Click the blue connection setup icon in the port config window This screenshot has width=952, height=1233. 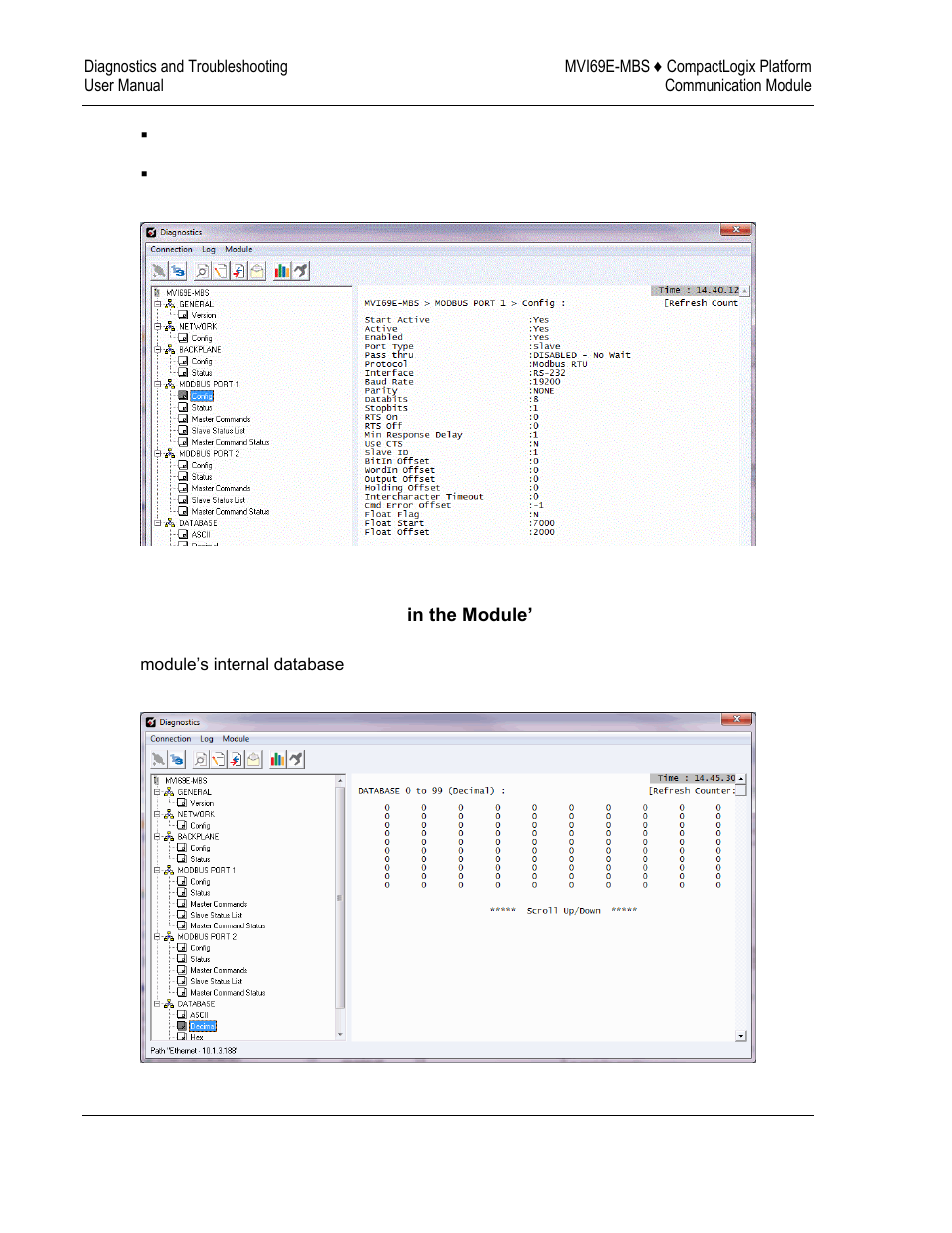pos(178,271)
